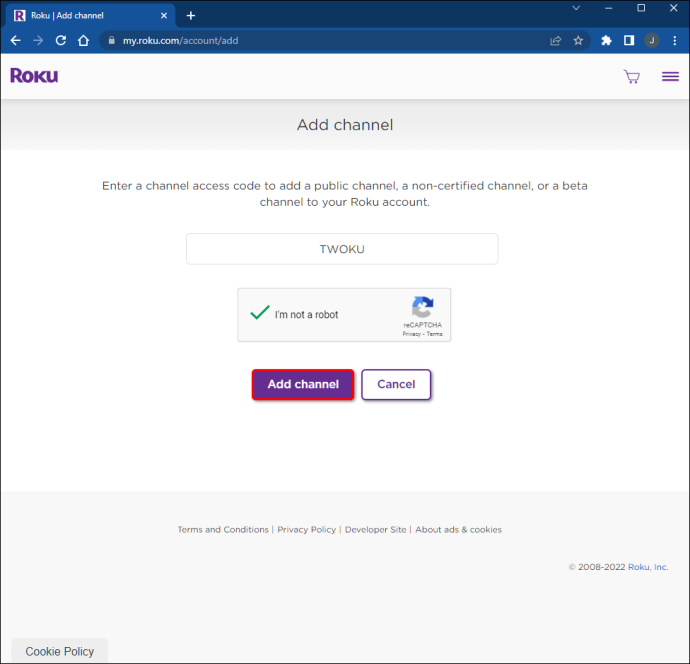Screen dimensions: 690x664
Task: Open the Chrome three-dot menu
Action: point(675,40)
